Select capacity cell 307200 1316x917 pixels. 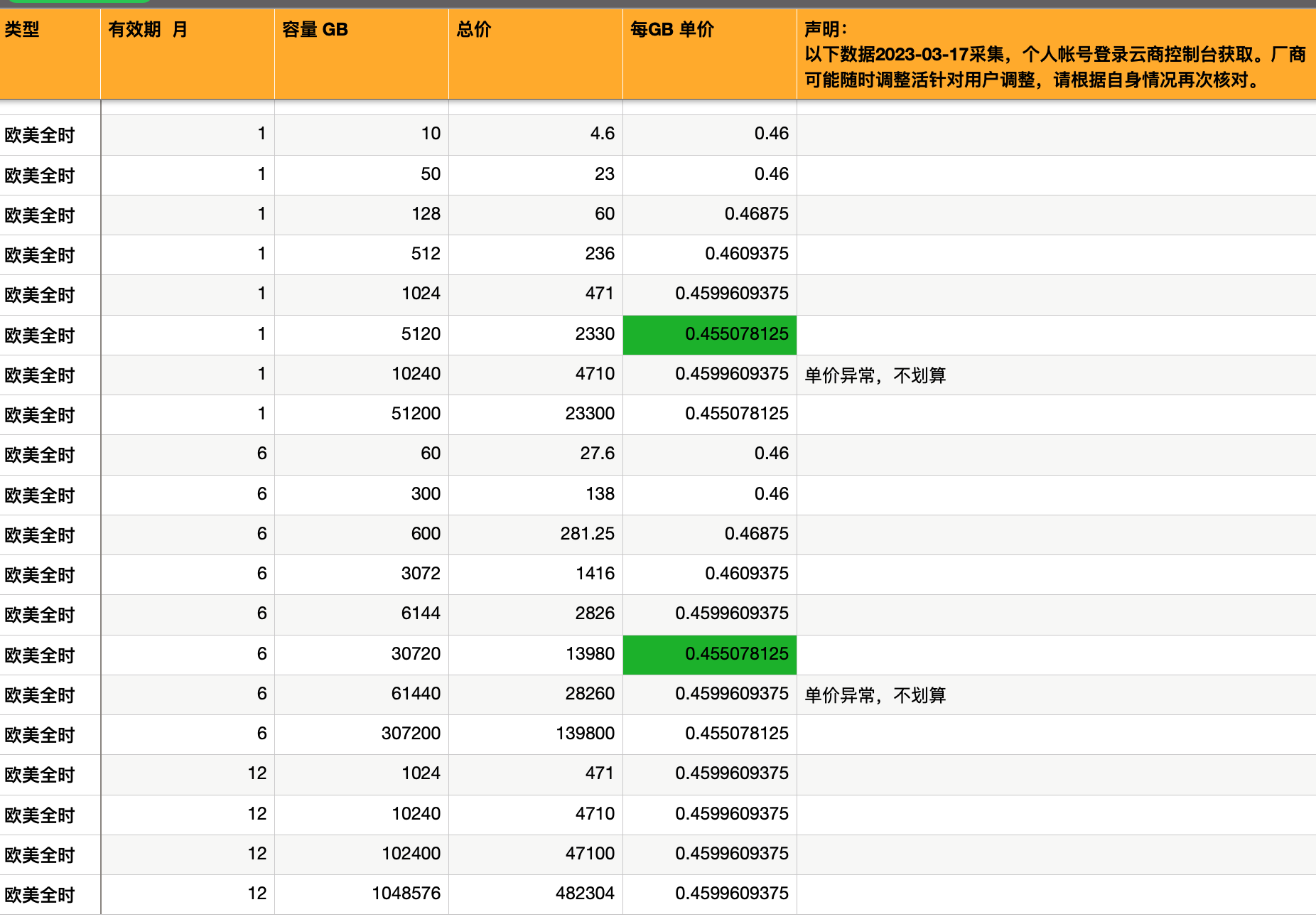[362, 734]
